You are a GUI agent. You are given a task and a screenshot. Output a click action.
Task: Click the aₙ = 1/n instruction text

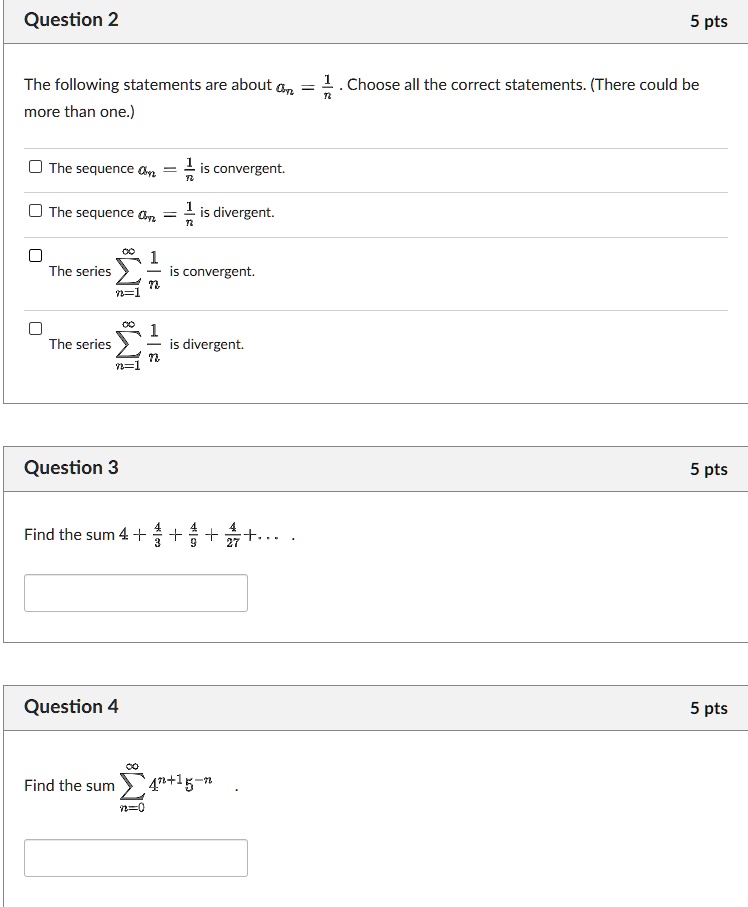(300, 84)
